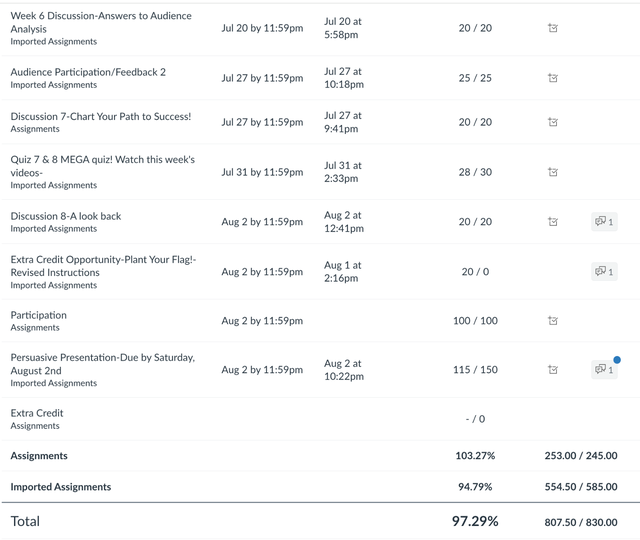The height and width of the screenshot is (540, 640).
Task: Go to Discussion 7-Chart Your Path to Success
Action: point(100,117)
